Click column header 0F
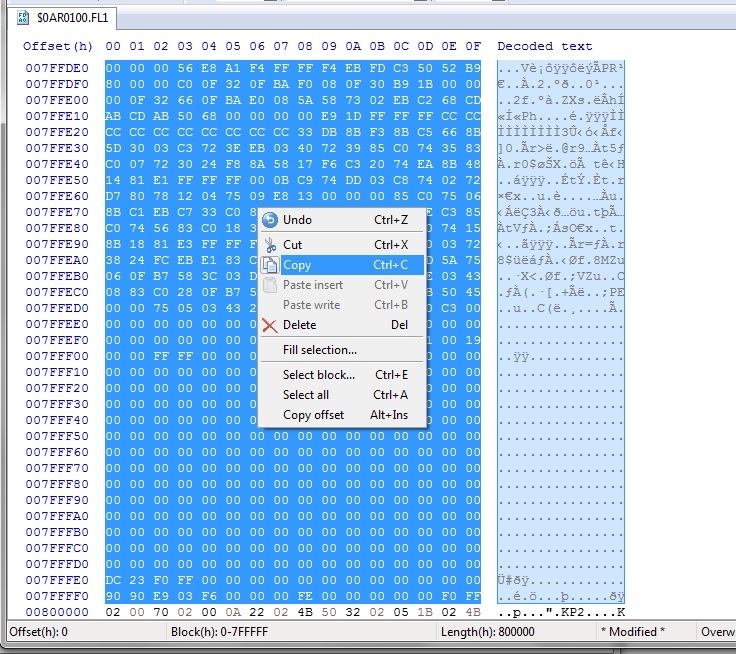 point(473,46)
